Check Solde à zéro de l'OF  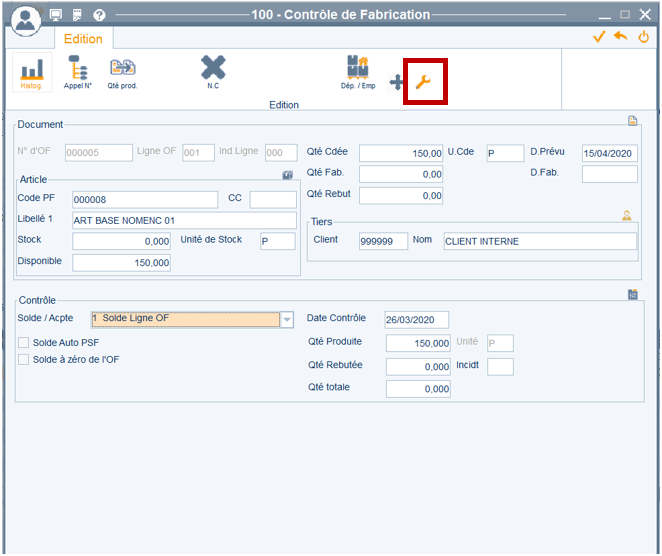click(x=24, y=359)
